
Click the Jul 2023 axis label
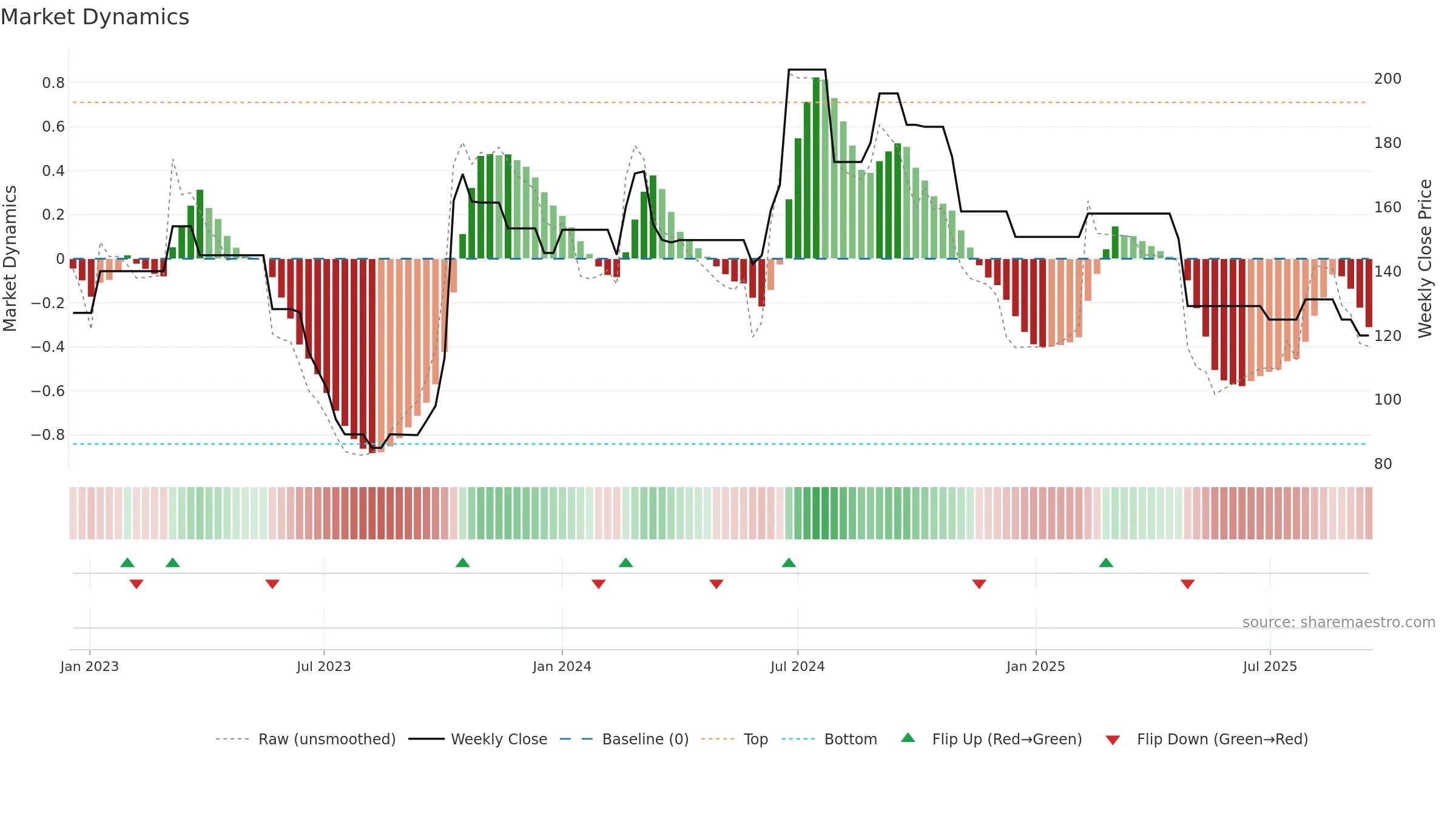[x=324, y=666]
